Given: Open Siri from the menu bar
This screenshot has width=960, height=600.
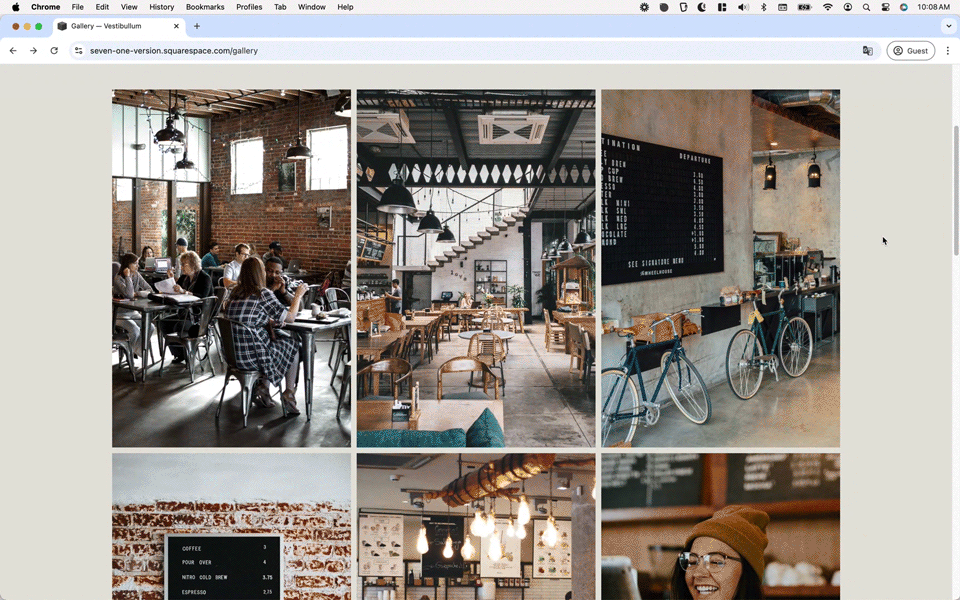Looking at the screenshot, I should point(904,7).
